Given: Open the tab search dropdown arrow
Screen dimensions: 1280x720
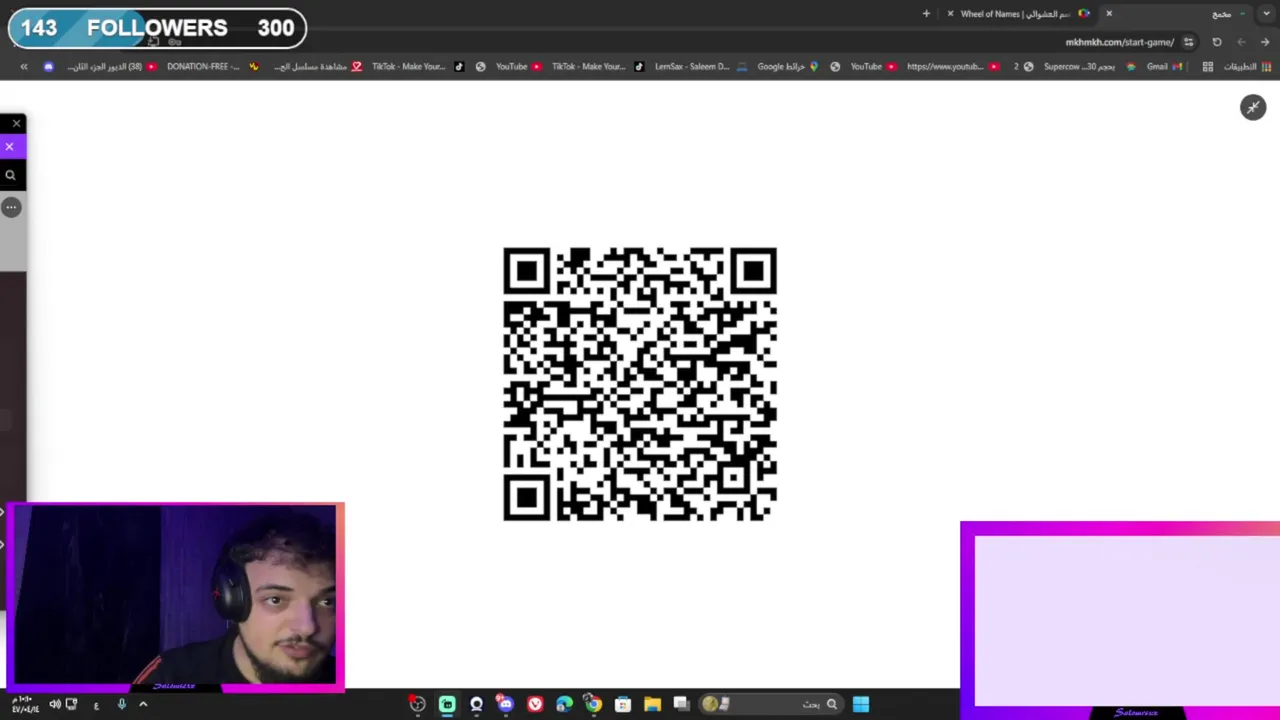Looking at the screenshot, I should (1266, 14).
